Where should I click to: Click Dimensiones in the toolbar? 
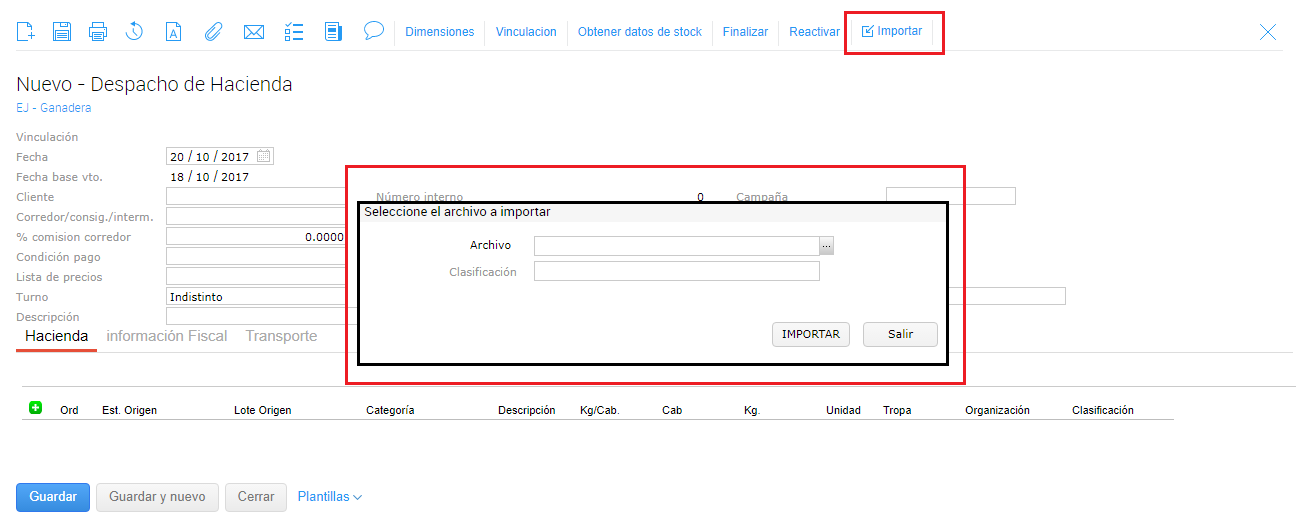coord(440,32)
